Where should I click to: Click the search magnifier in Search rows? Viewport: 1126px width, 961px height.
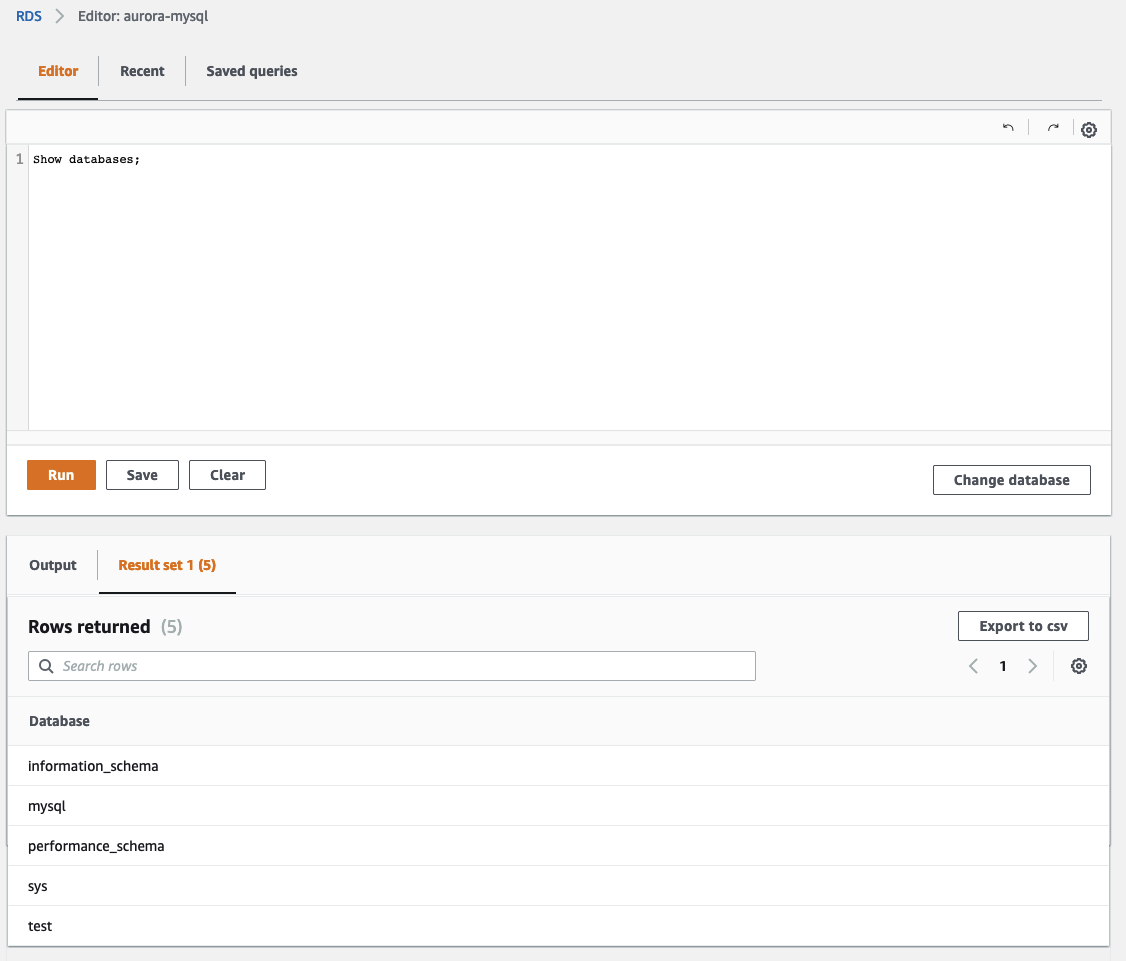click(x=45, y=665)
